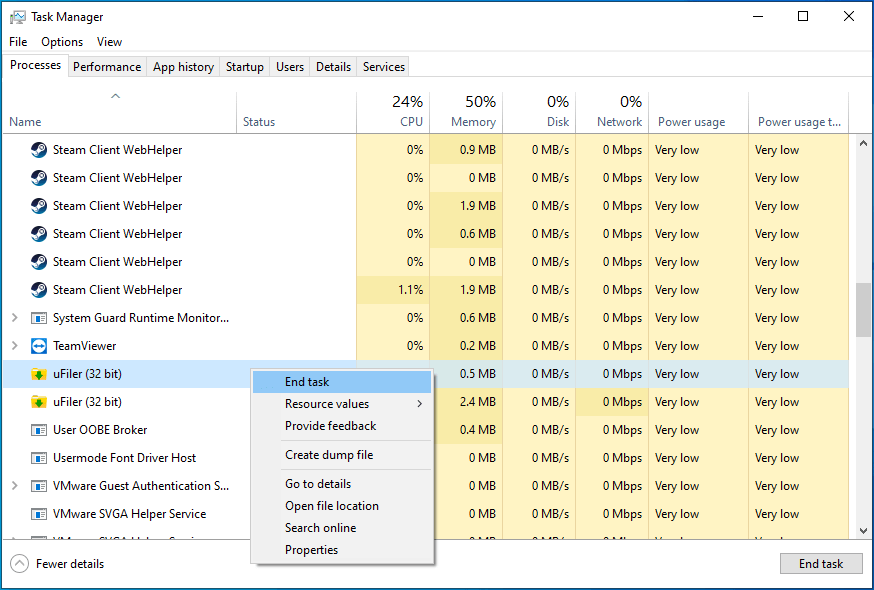Click the vertical scrollbar down arrow

click(863, 531)
